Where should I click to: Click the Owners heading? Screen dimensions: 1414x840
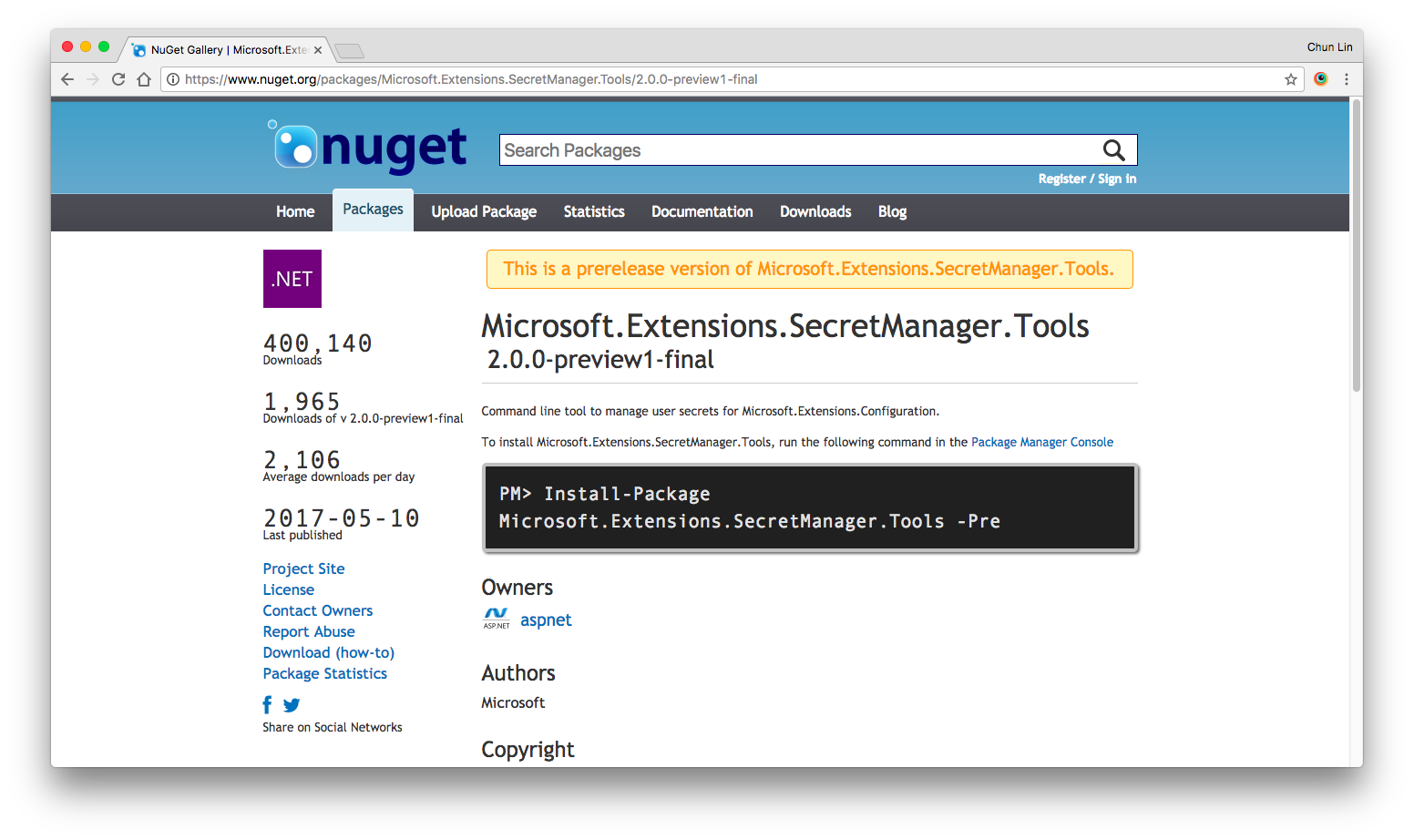(x=517, y=588)
